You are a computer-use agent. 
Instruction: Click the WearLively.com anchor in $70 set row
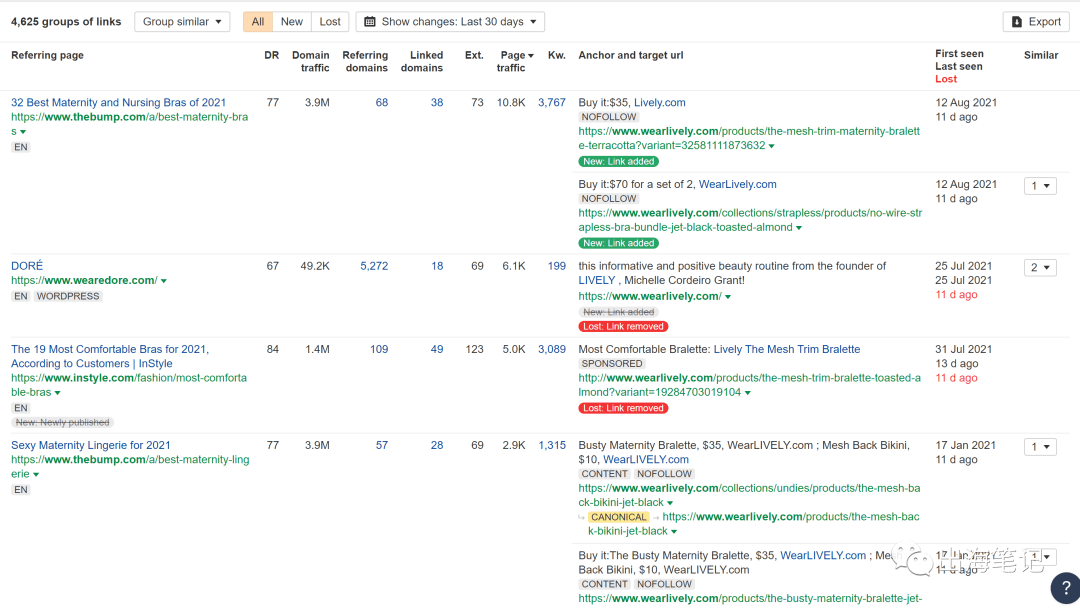pyautogui.click(x=738, y=185)
